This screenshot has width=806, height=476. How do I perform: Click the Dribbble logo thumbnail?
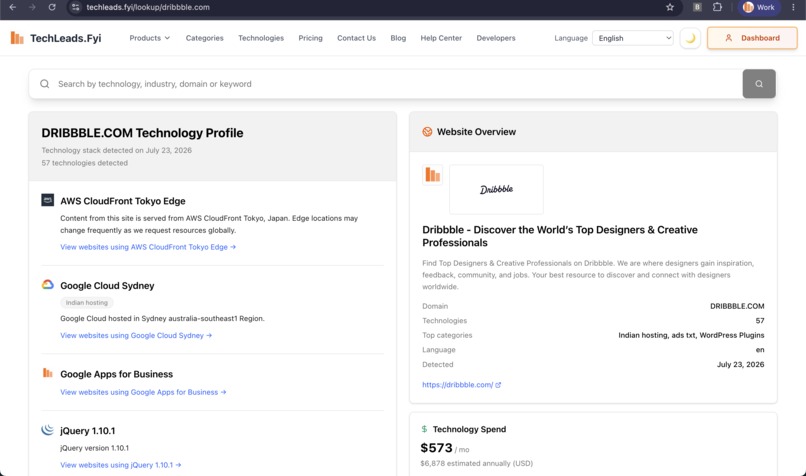click(496, 189)
